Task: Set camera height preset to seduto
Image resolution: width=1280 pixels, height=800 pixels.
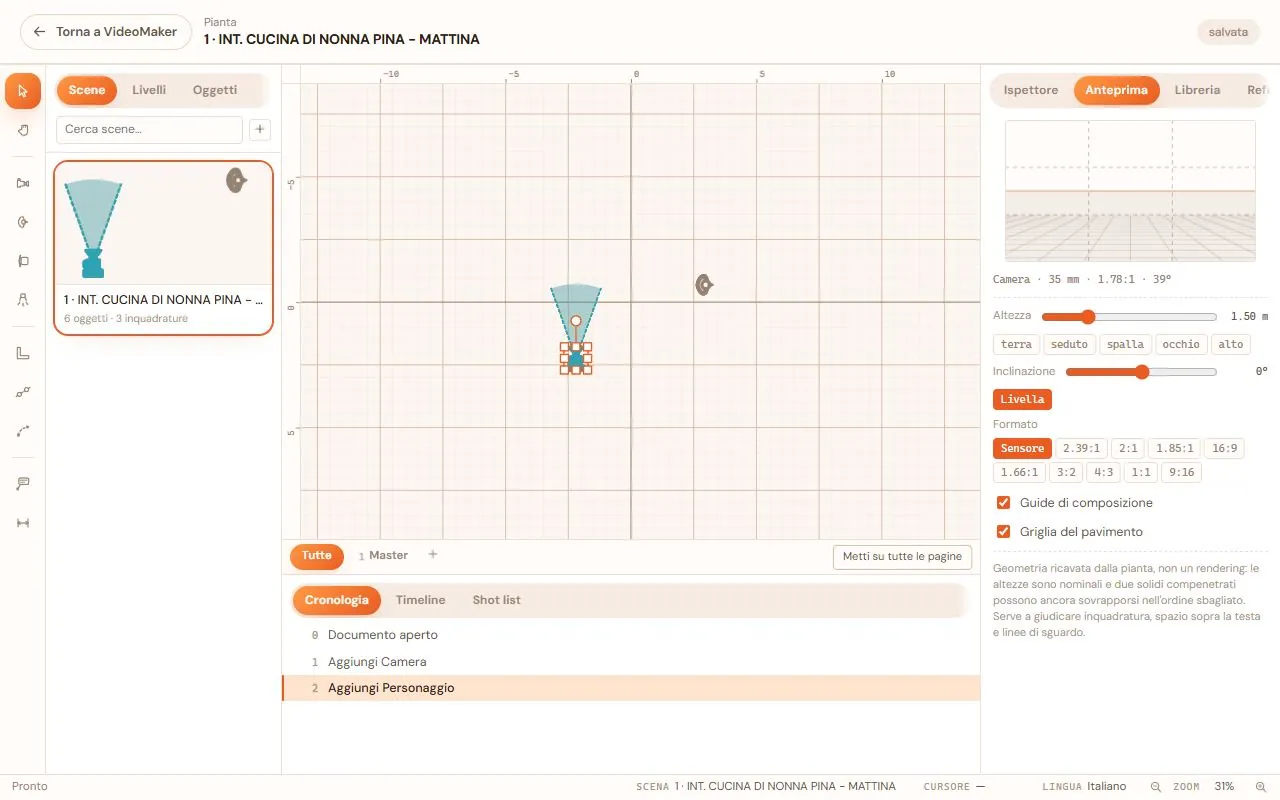Action: pos(1069,344)
